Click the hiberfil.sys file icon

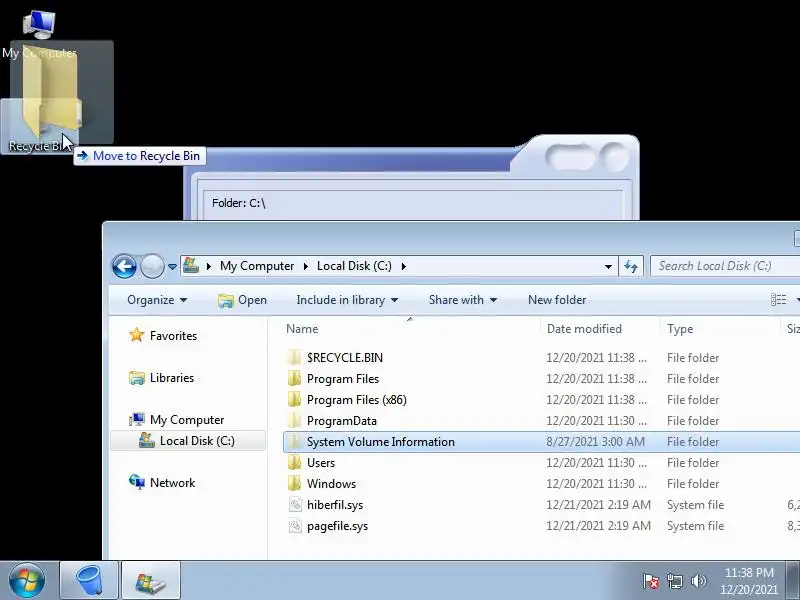(x=295, y=505)
